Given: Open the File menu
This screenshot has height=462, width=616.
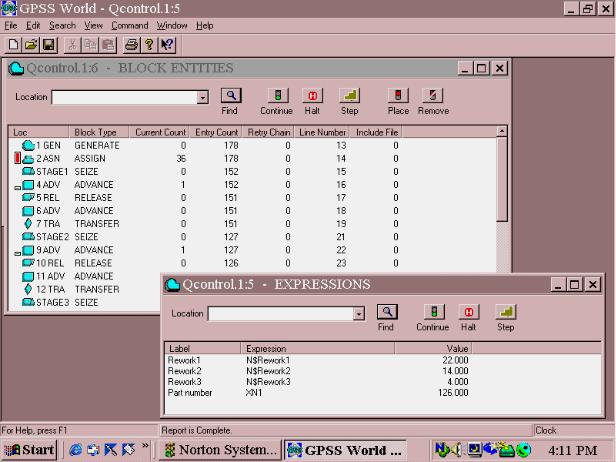Looking at the screenshot, I should [x=11, y=26].
